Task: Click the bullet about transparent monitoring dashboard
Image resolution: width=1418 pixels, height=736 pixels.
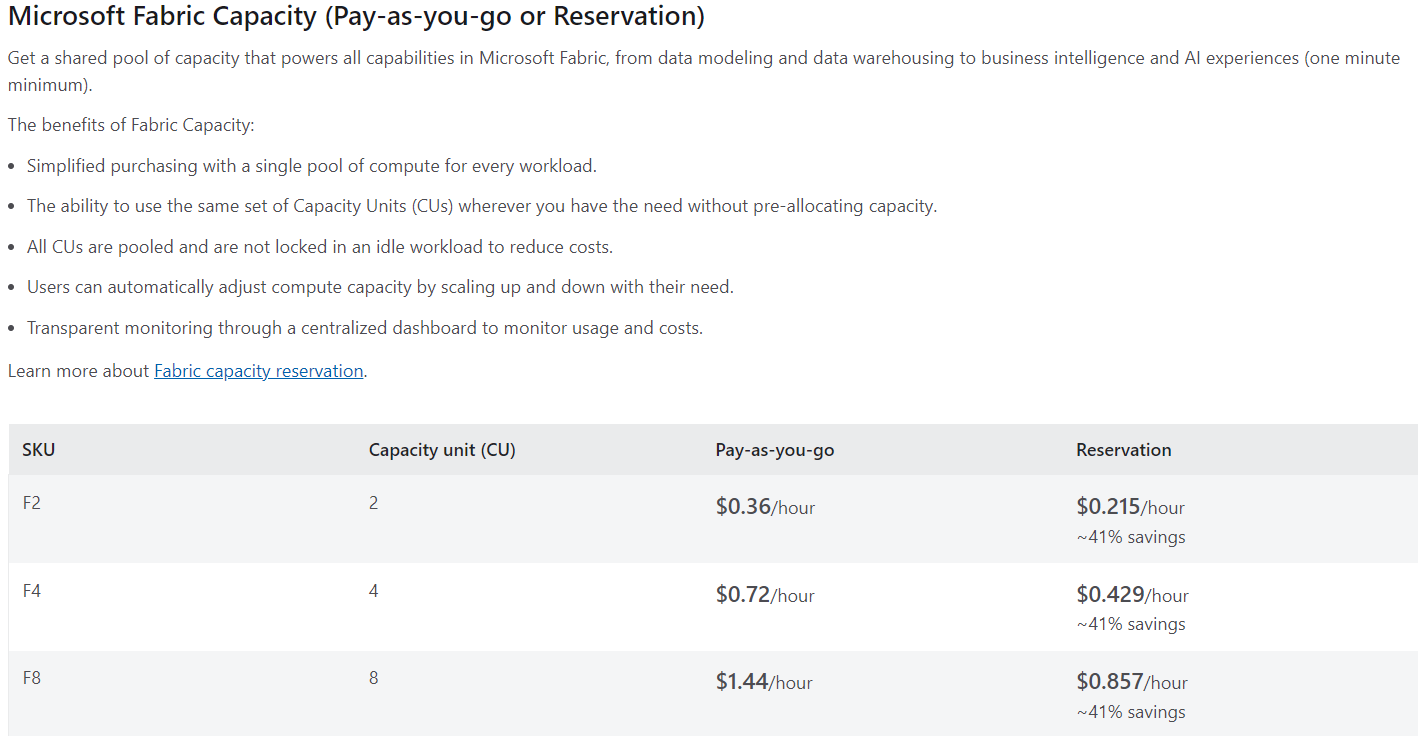Action: [364, 328]
